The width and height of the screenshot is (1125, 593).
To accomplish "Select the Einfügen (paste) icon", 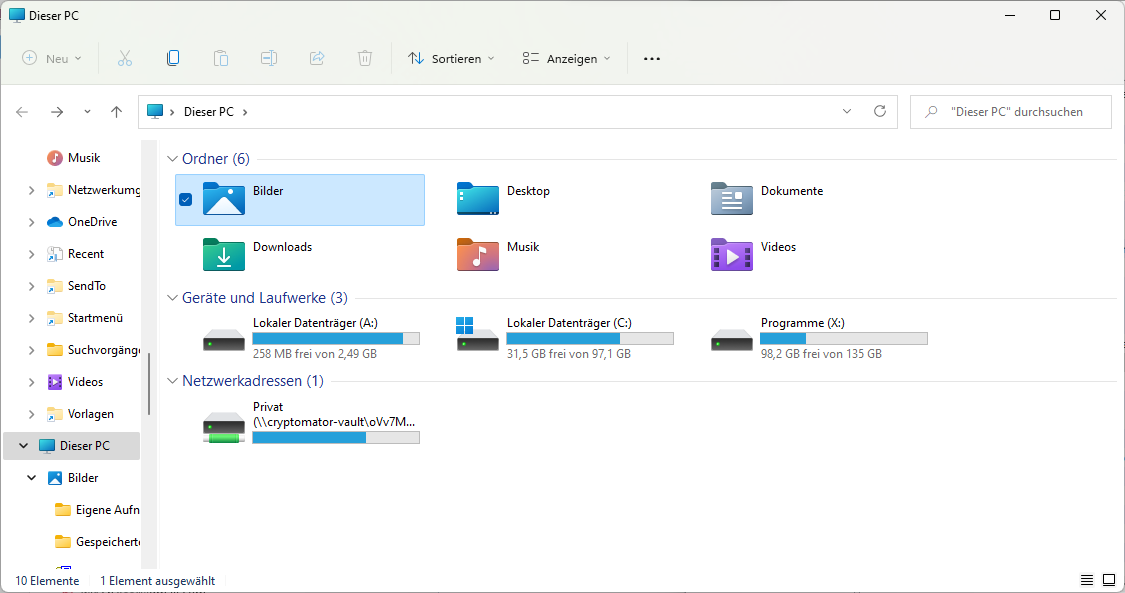I will (220, 58).
